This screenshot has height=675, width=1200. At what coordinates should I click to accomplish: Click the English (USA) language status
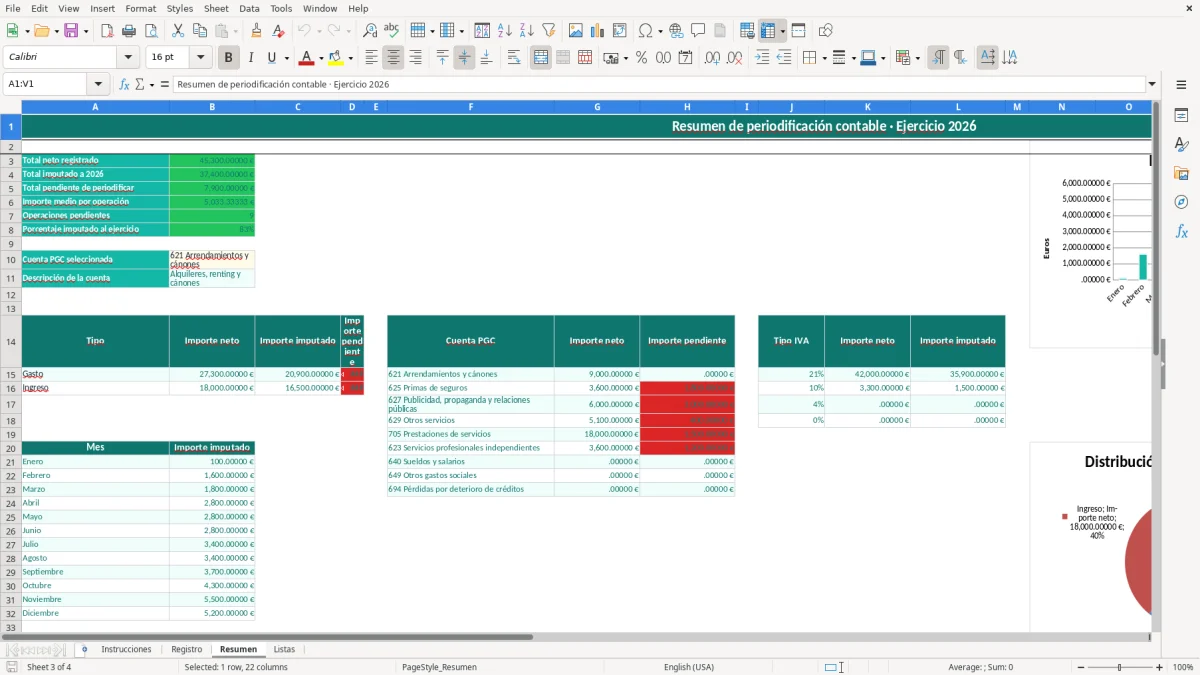(x=689, y=667)
